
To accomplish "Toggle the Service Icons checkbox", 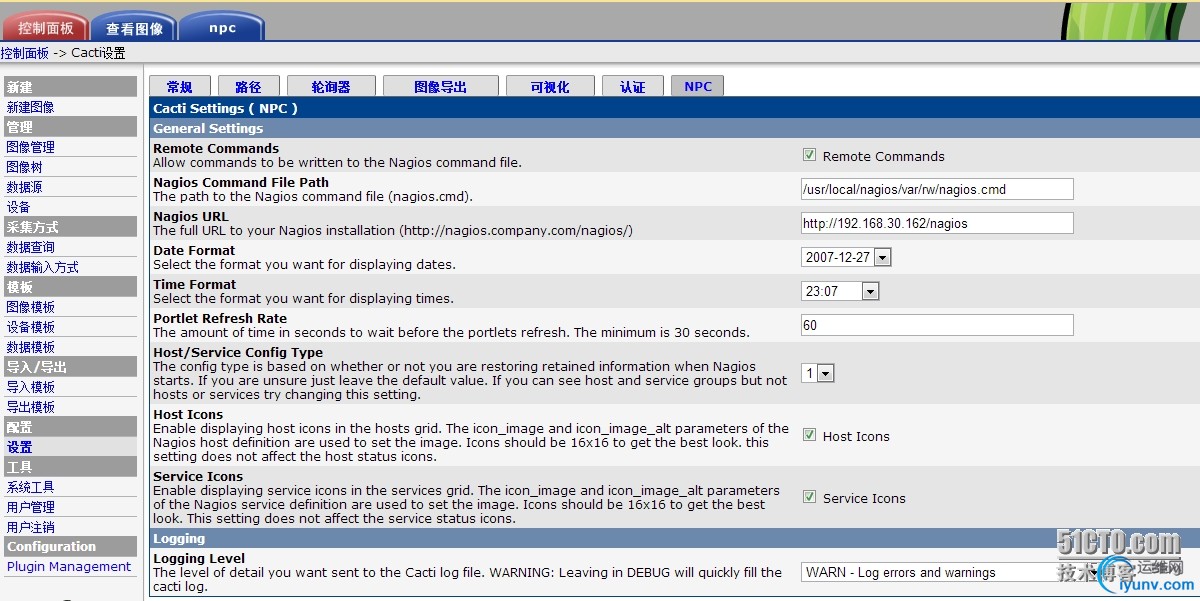I will click(x=809, y=497).
